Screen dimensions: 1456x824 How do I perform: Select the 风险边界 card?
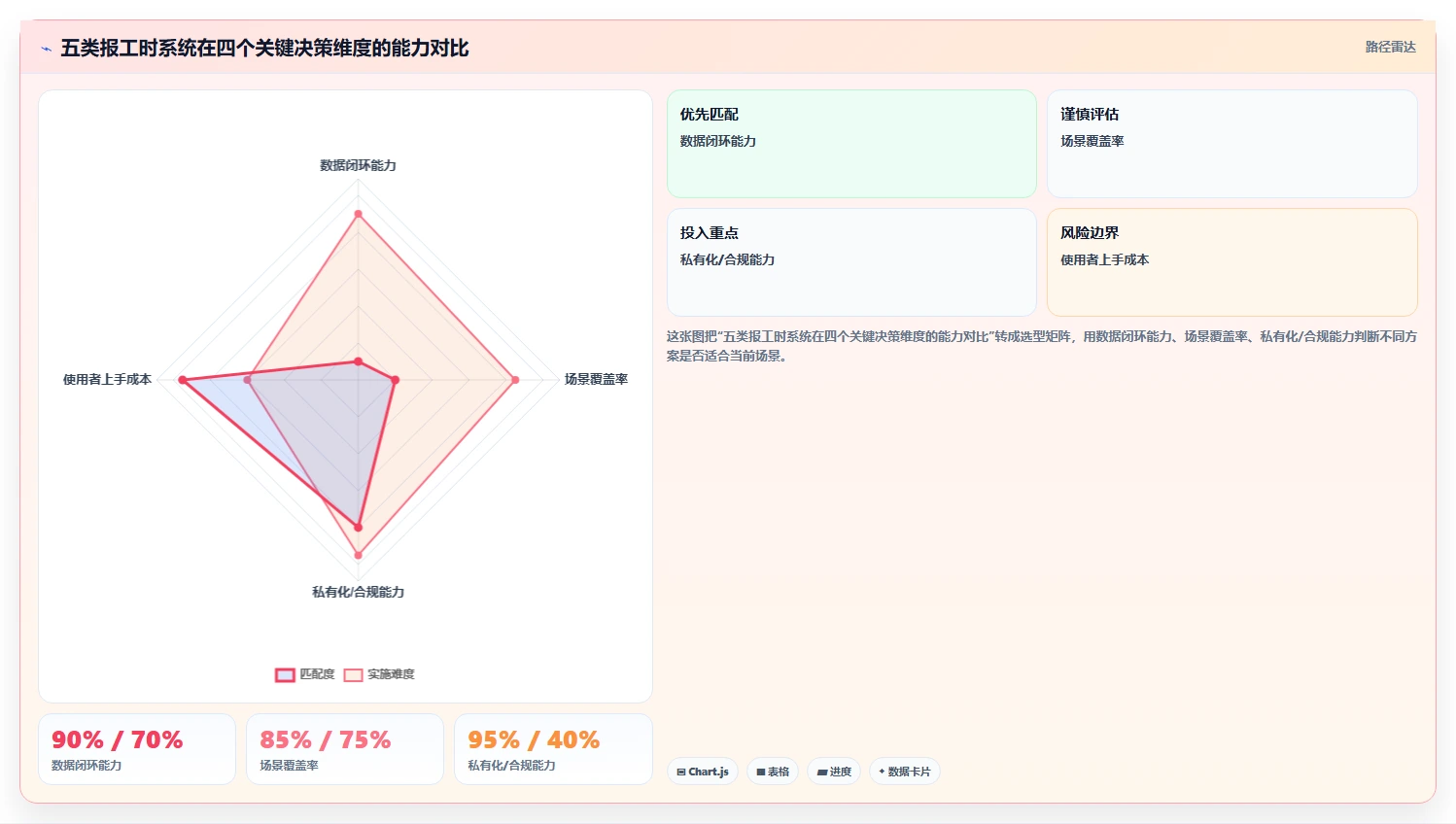point(1231,262)
